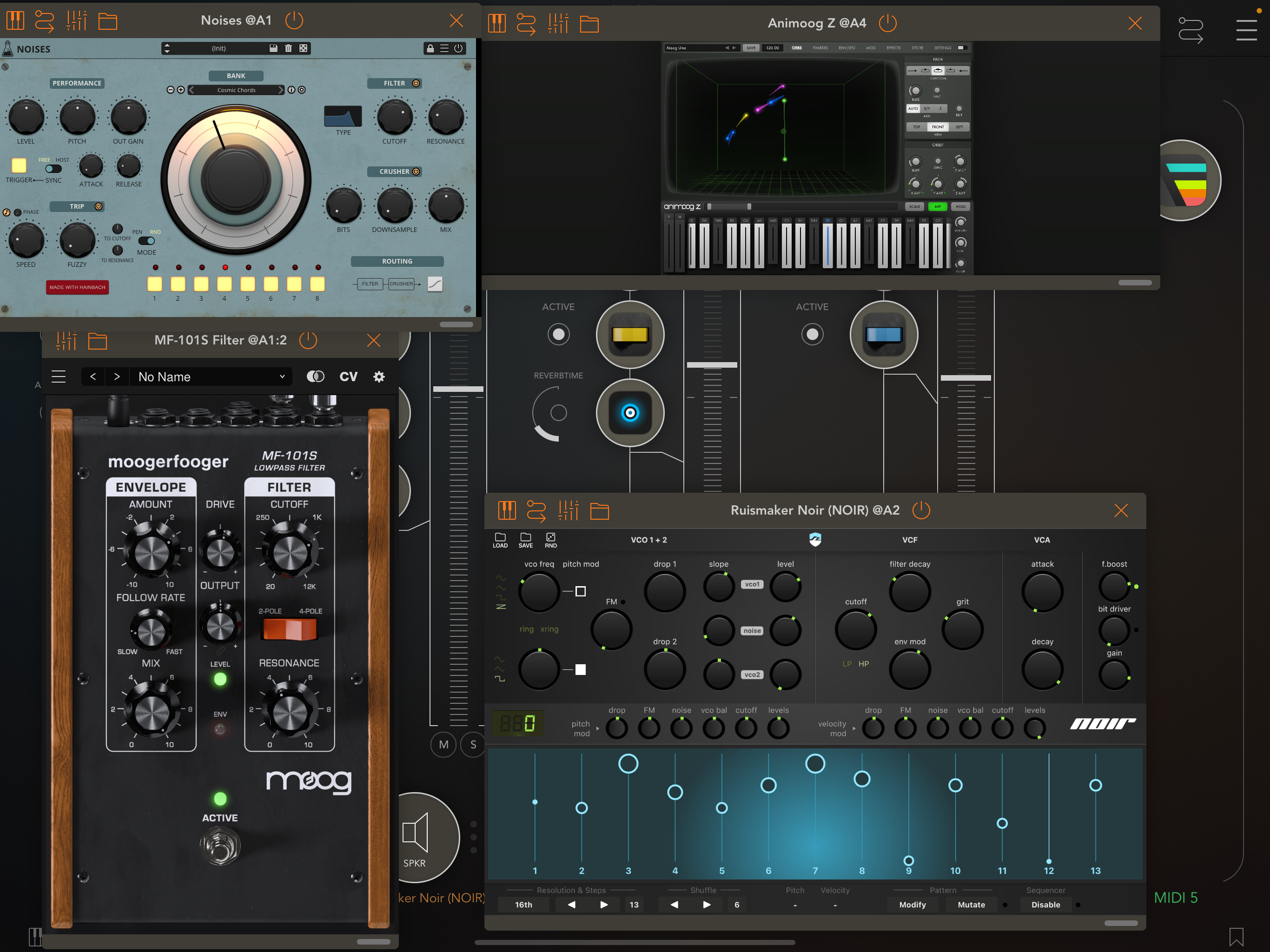This screenshot has height=952, width=1270.
Task: Click the lock icon in Noises header
Action: [x=430, y=48]
